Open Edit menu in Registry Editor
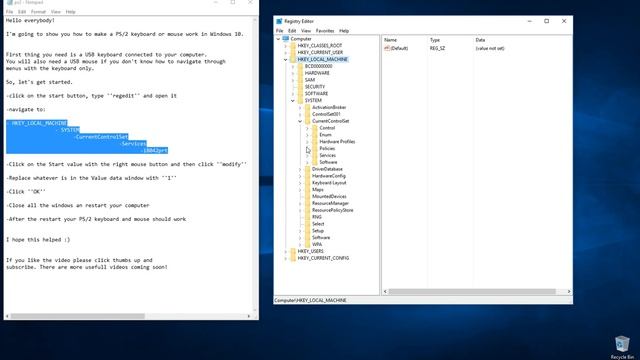640x360 pixels. 292,31
